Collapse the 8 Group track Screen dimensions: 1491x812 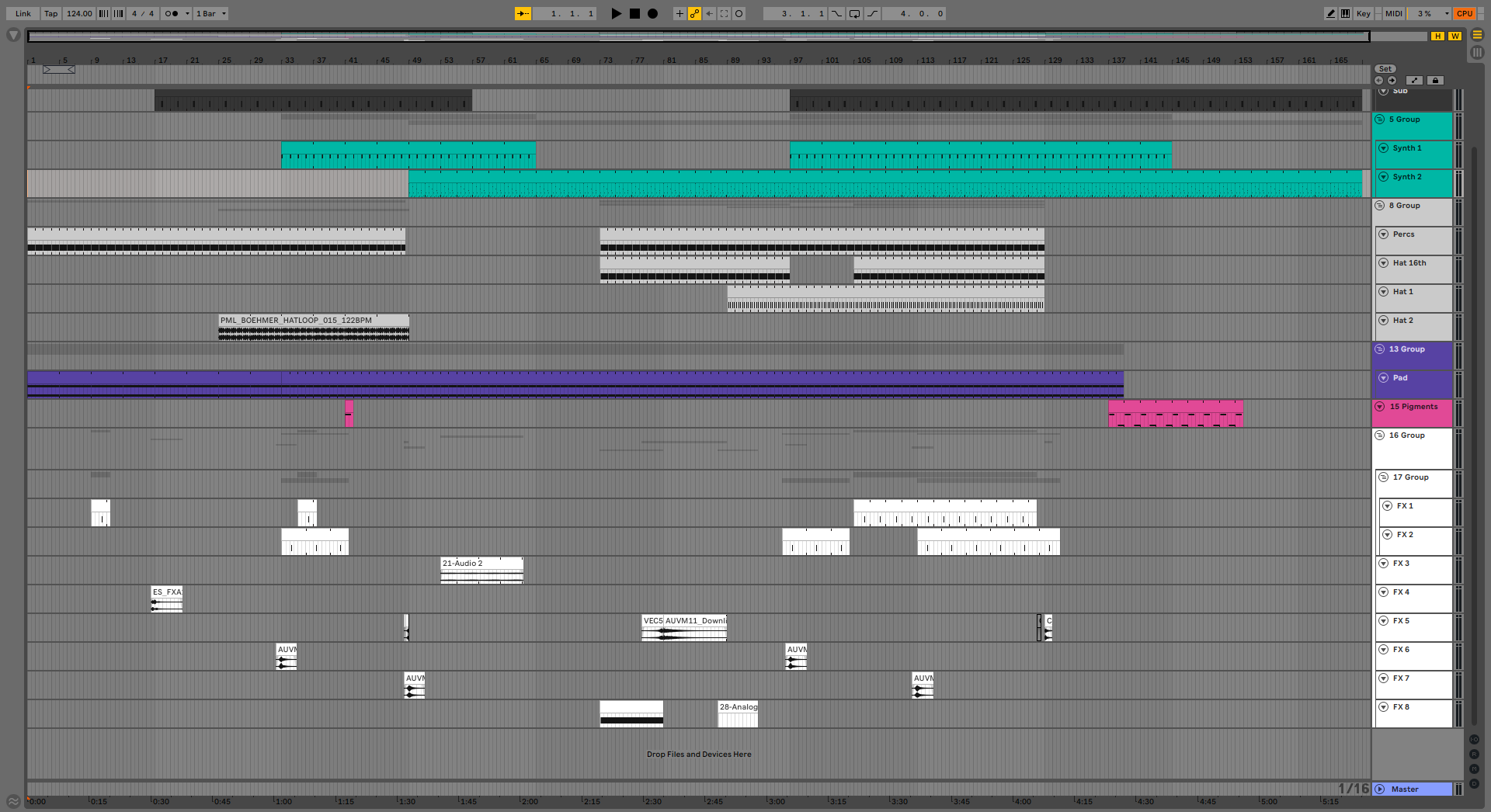point(1380,206)
